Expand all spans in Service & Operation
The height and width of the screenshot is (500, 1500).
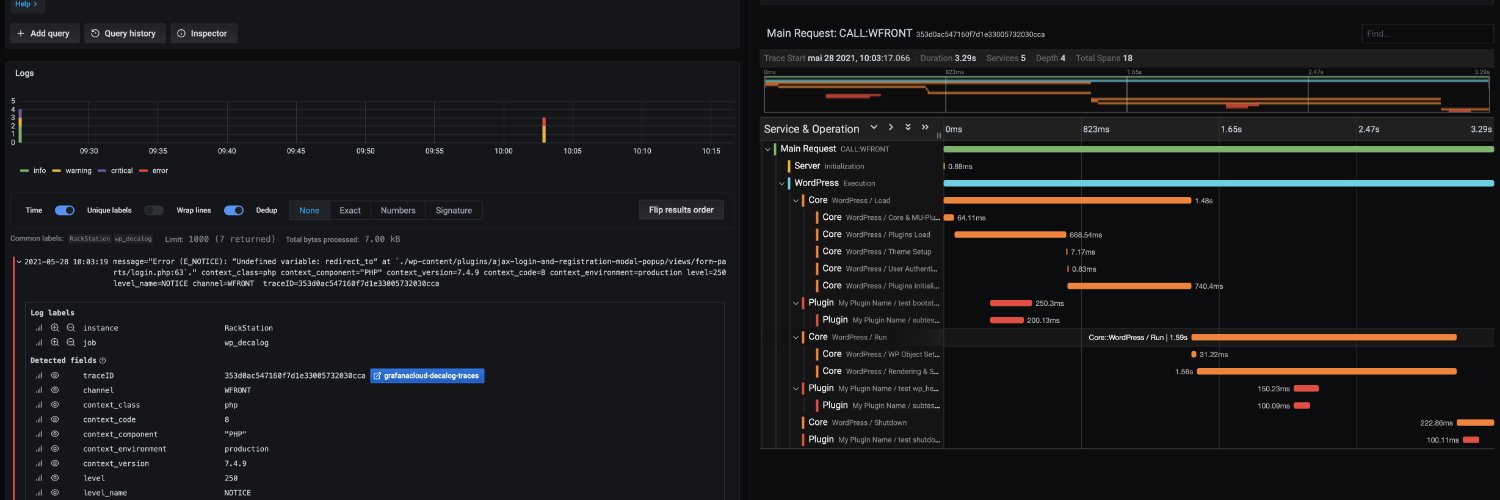point(907,128)
